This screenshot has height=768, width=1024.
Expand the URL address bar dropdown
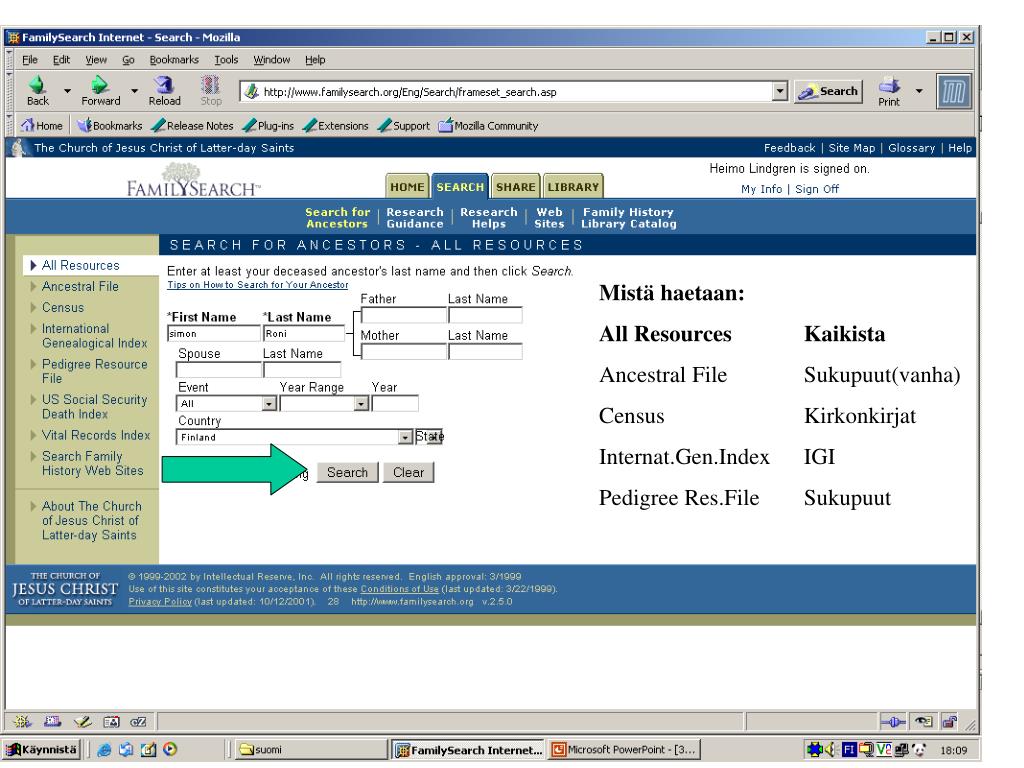780,91
